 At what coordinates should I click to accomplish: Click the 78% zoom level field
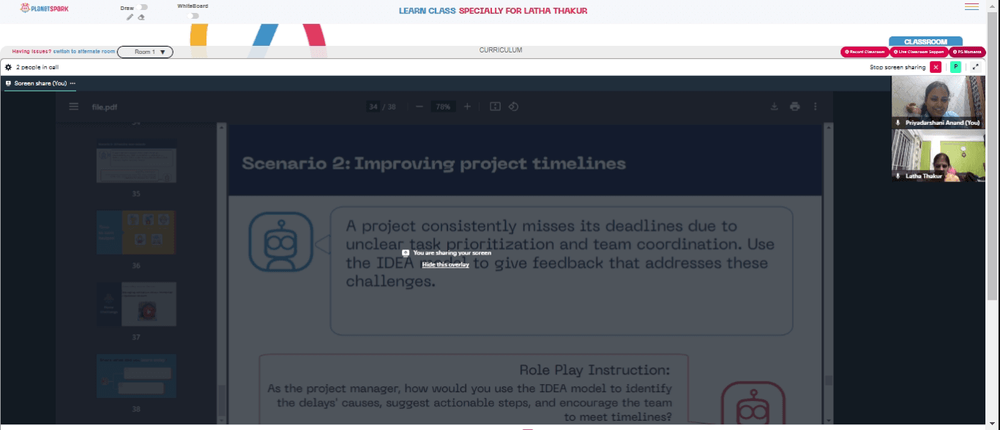tap(443, 107)
